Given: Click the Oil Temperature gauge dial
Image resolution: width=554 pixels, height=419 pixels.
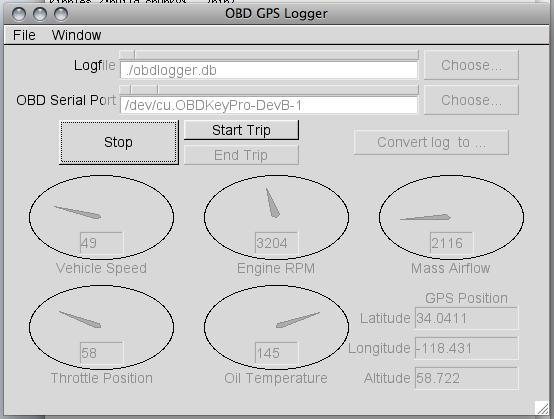Looking at the screenshot, I should pos(276,327).
